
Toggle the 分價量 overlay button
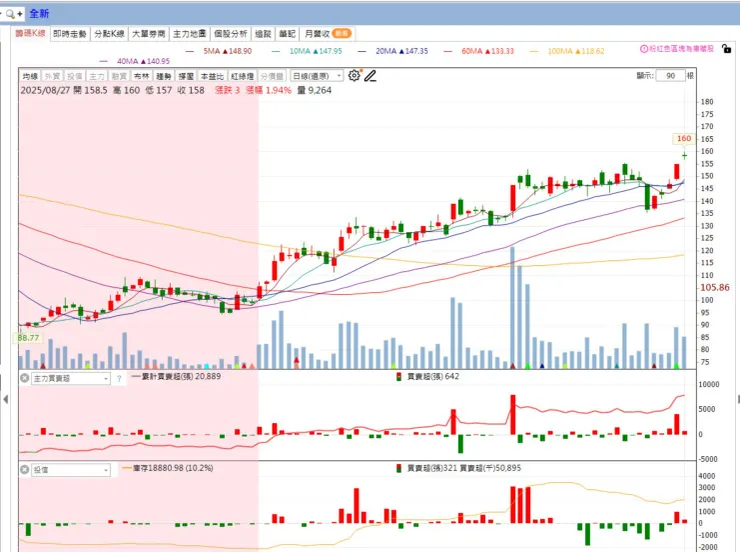click(x=272, y=76)
